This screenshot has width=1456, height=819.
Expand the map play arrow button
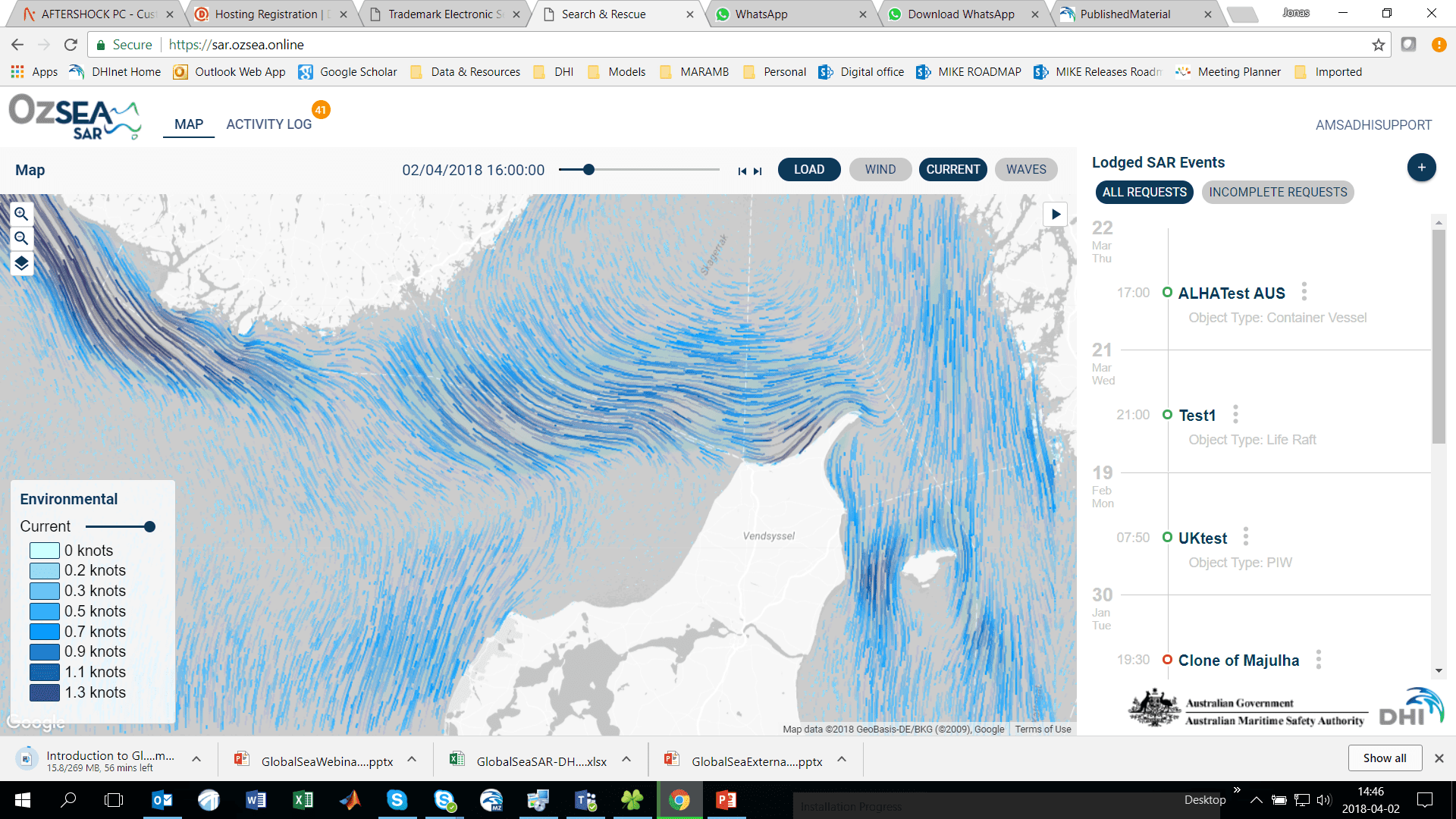tap(1056, 214)
